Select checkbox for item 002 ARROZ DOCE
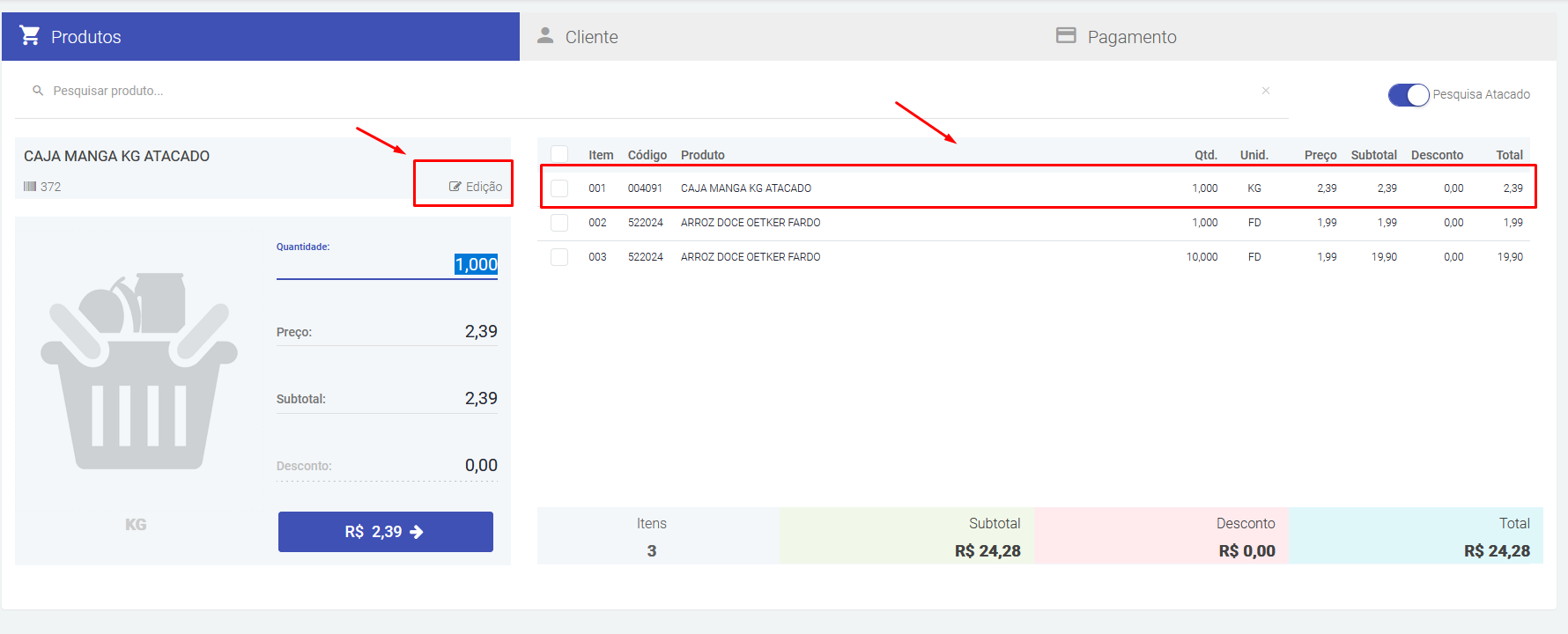This screenshot has height=634, width=1568. pos(559,223)
